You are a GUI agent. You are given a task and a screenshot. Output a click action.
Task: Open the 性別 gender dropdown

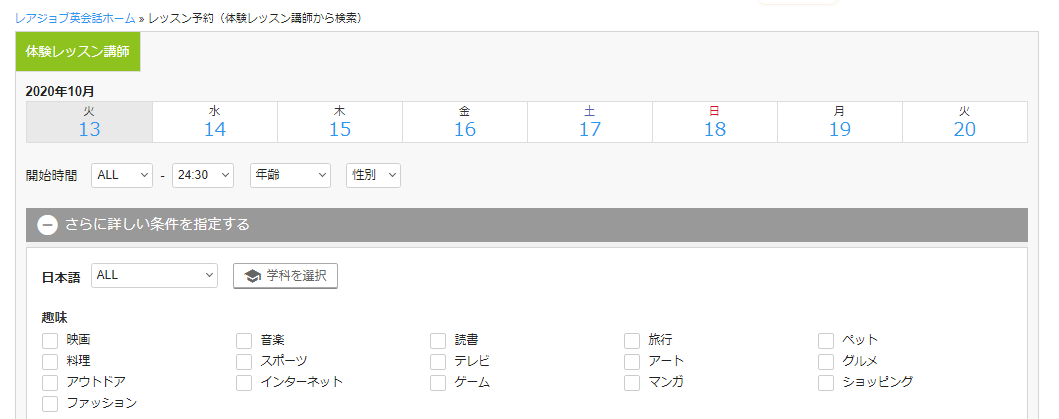(373, 175)
